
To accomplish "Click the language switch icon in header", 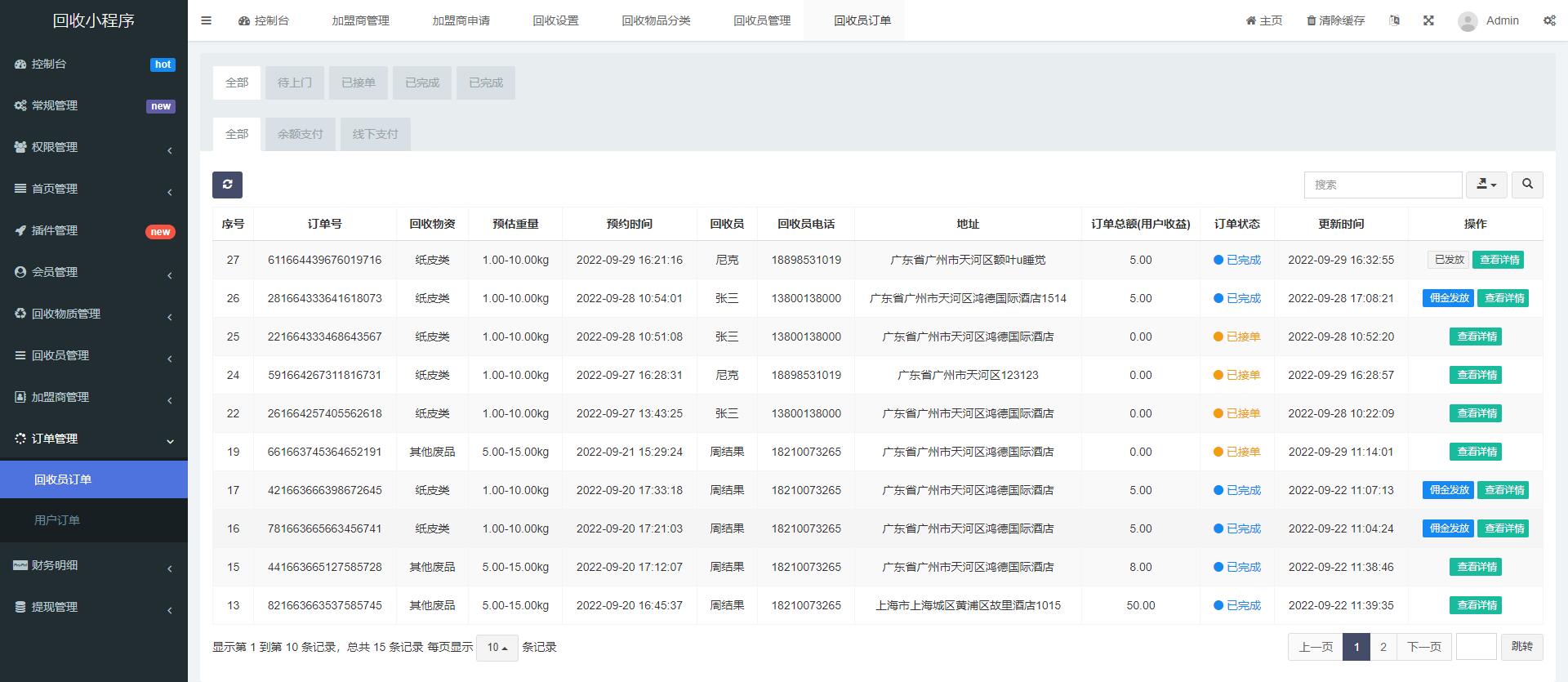I will [x=1394, y=20].
